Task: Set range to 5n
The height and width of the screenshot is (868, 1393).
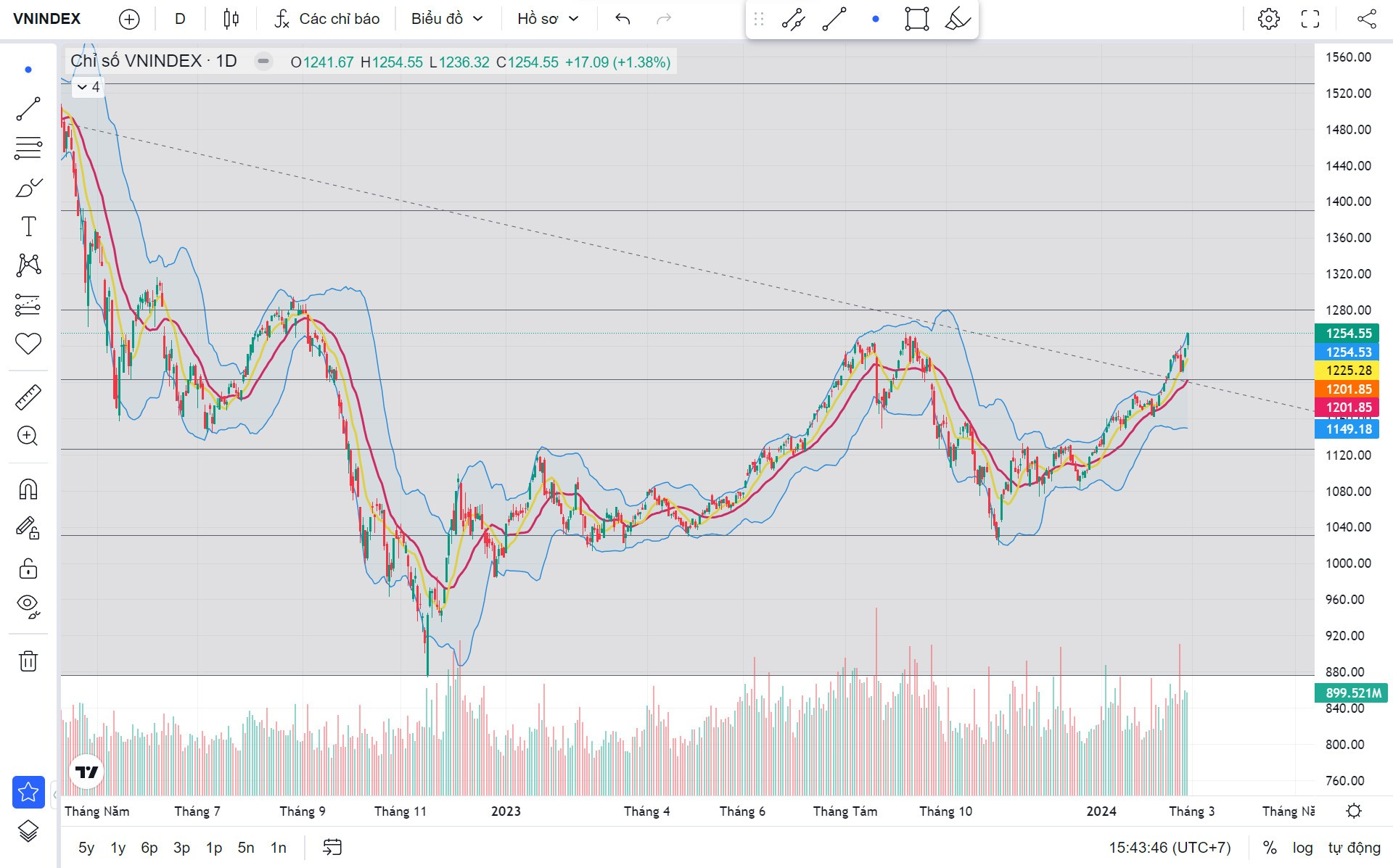Action: 246,848
